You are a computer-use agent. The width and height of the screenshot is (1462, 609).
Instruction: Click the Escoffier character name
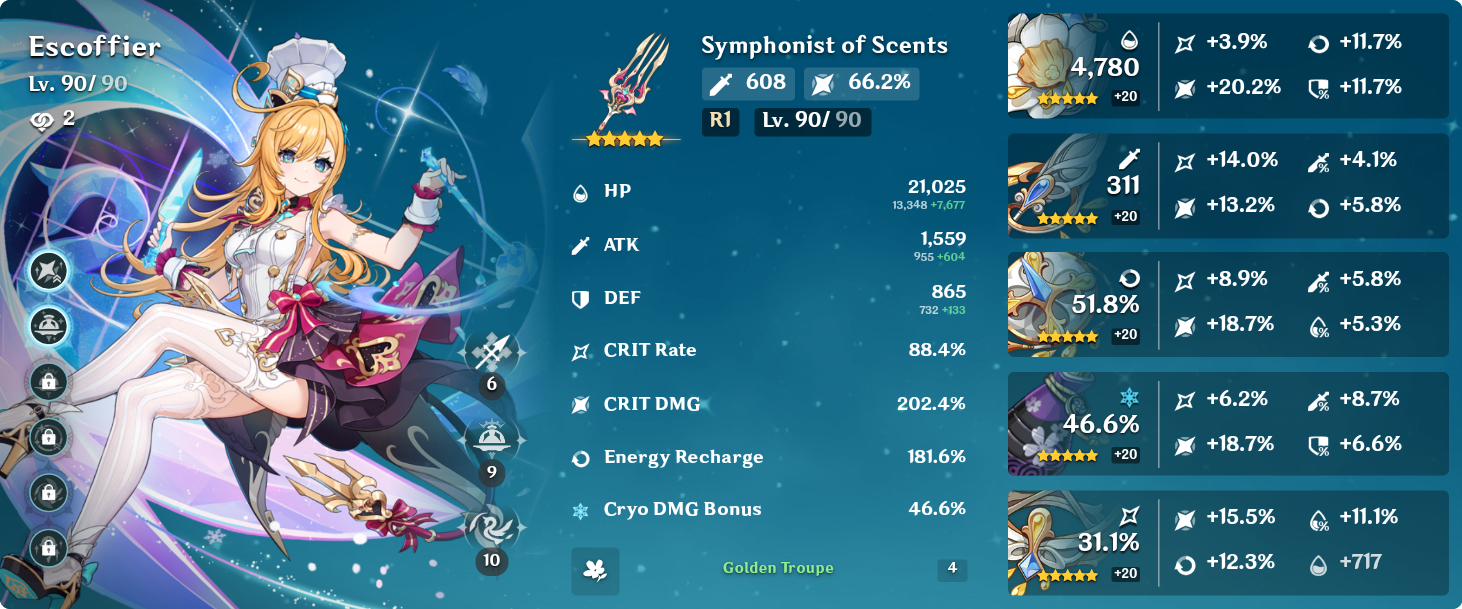[x=94, y=46]
